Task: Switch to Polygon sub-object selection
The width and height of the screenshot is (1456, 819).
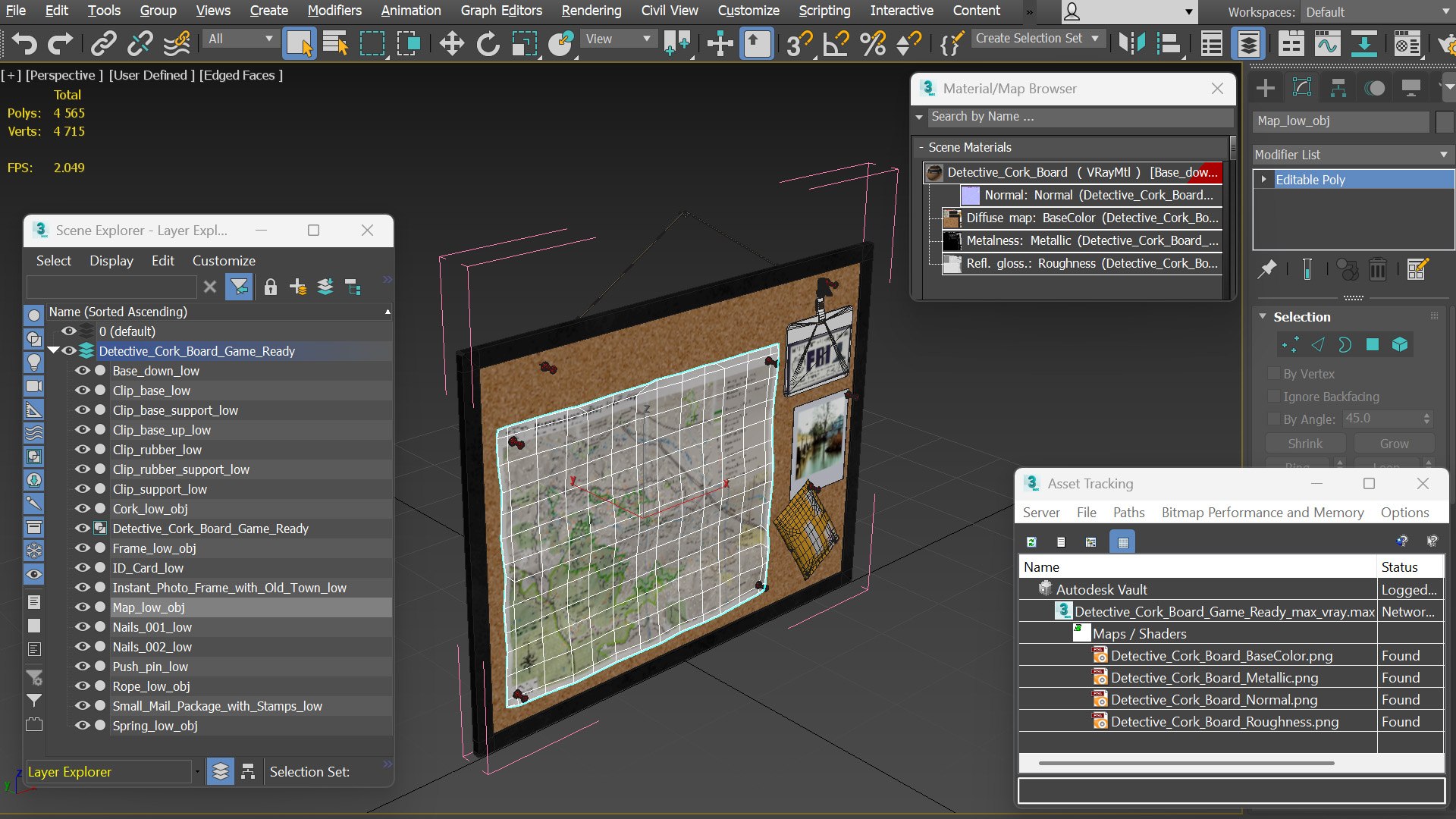Action: click(1372, 345)
